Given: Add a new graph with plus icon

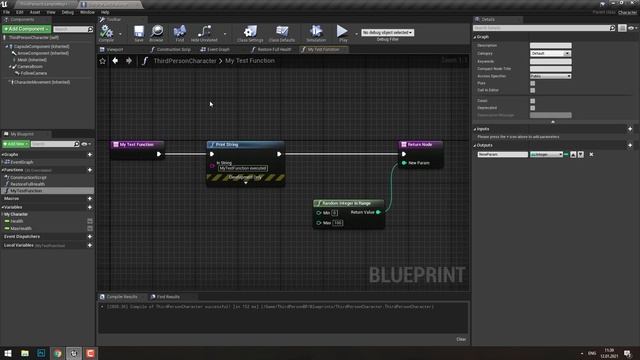Looking at the screenshot, I should (90, 155).
